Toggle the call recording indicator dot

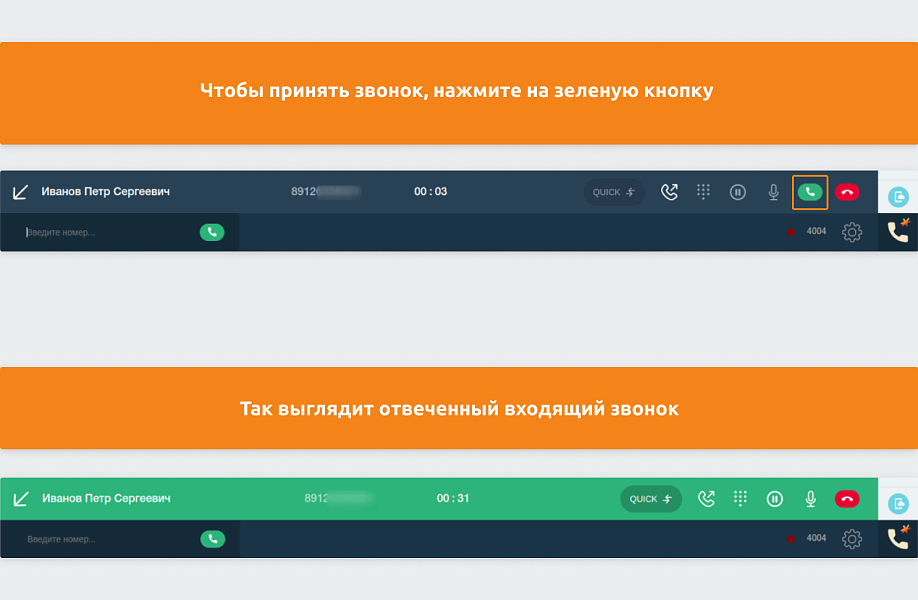coord(789,231)
